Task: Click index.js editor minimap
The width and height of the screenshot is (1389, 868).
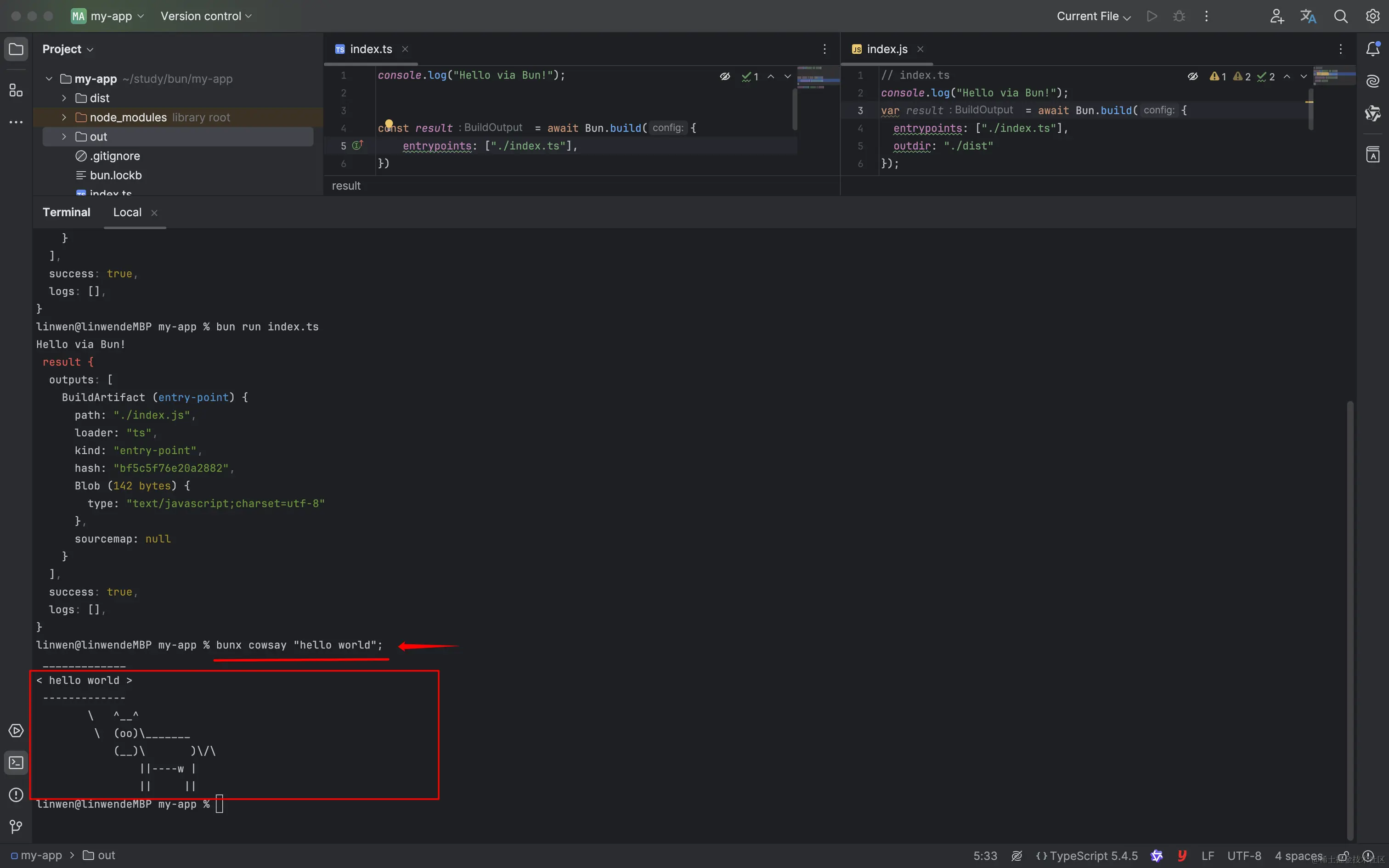Action: (x=1334, y=75)
